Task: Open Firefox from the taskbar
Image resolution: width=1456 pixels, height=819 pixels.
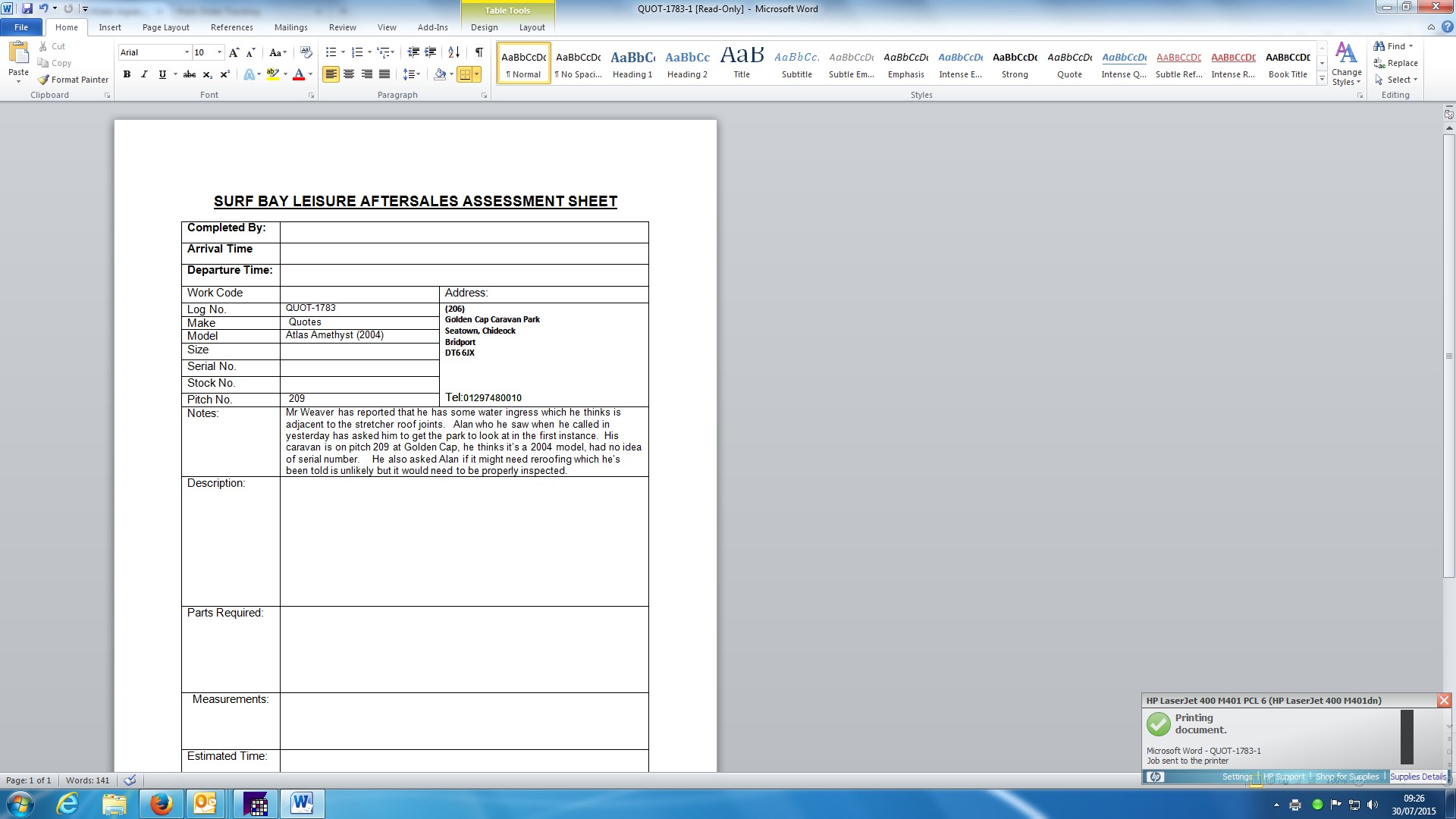Action: (x=161, y=804)
